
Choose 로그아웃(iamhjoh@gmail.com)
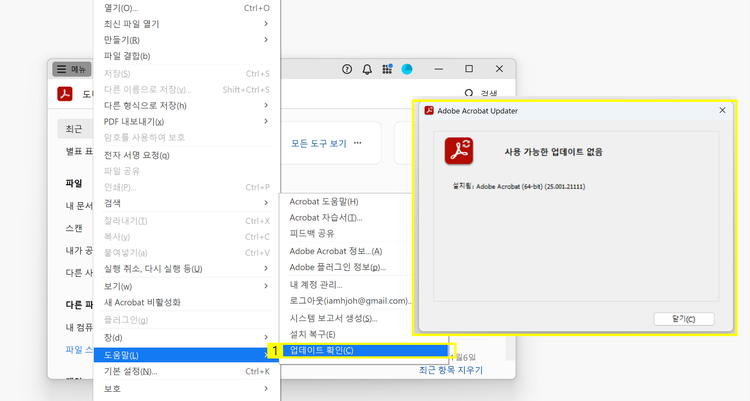[349, 301]
